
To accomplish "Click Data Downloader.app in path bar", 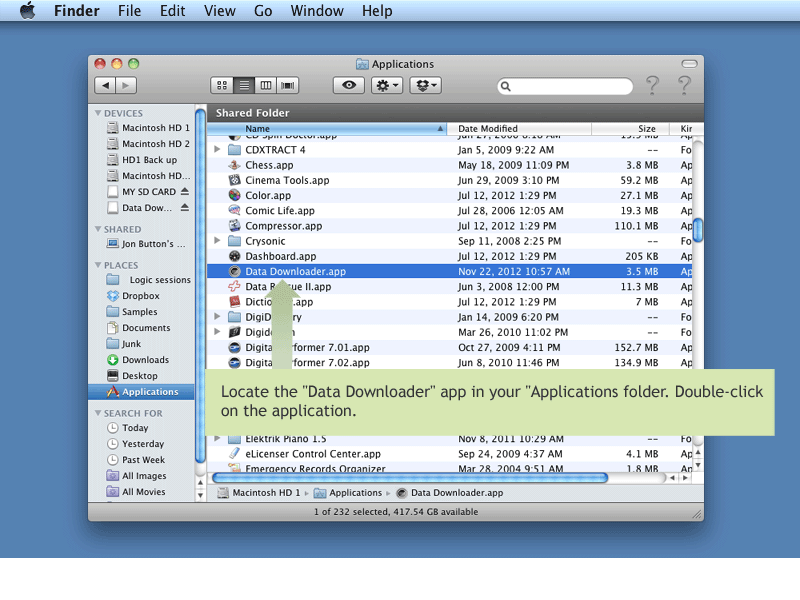I will pyautogui.click(x=449, y=492).
